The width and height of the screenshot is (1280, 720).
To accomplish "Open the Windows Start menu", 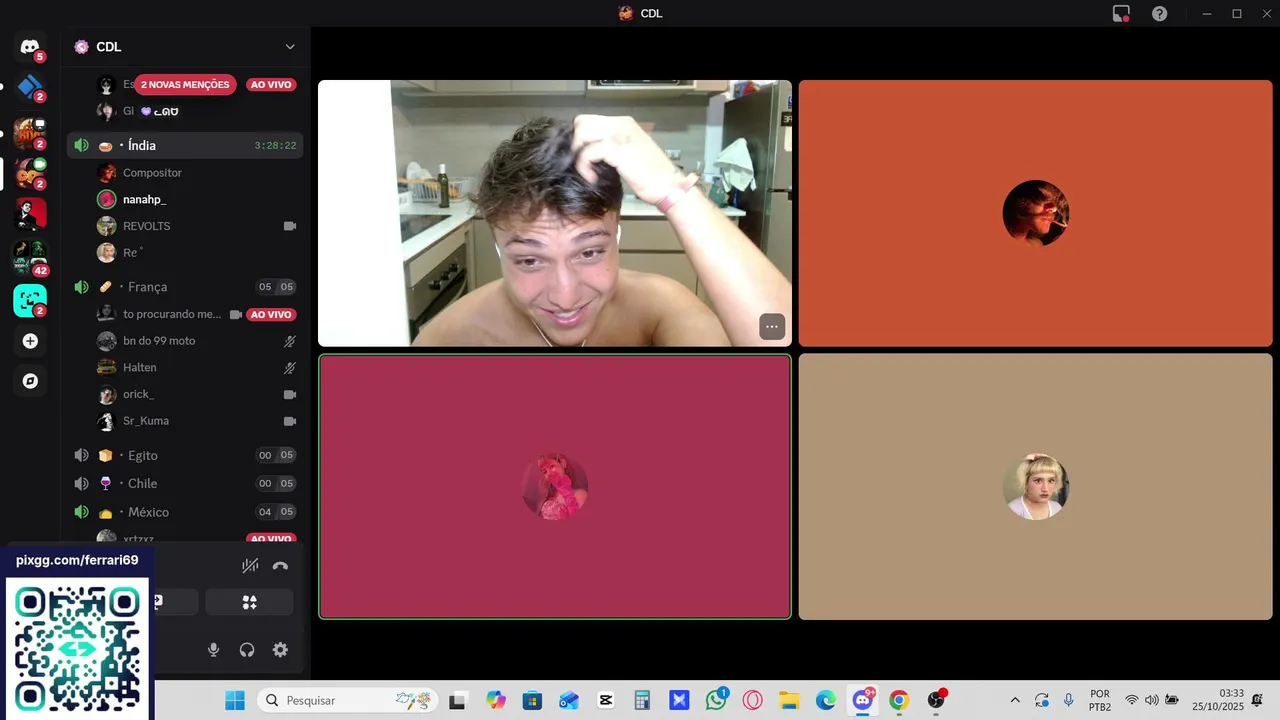I will [x=235, y=700].
